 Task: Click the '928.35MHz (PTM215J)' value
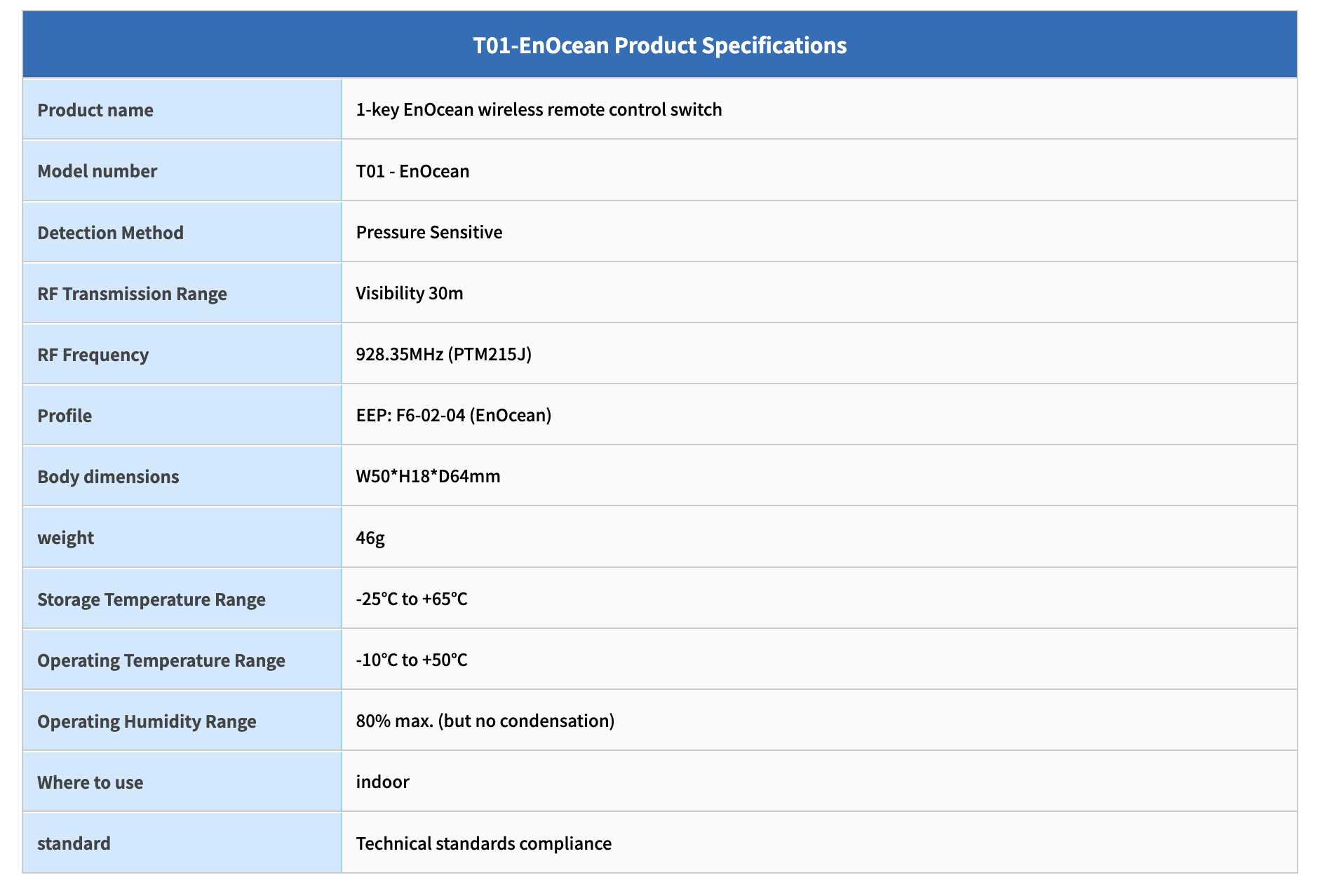(444, 354)
